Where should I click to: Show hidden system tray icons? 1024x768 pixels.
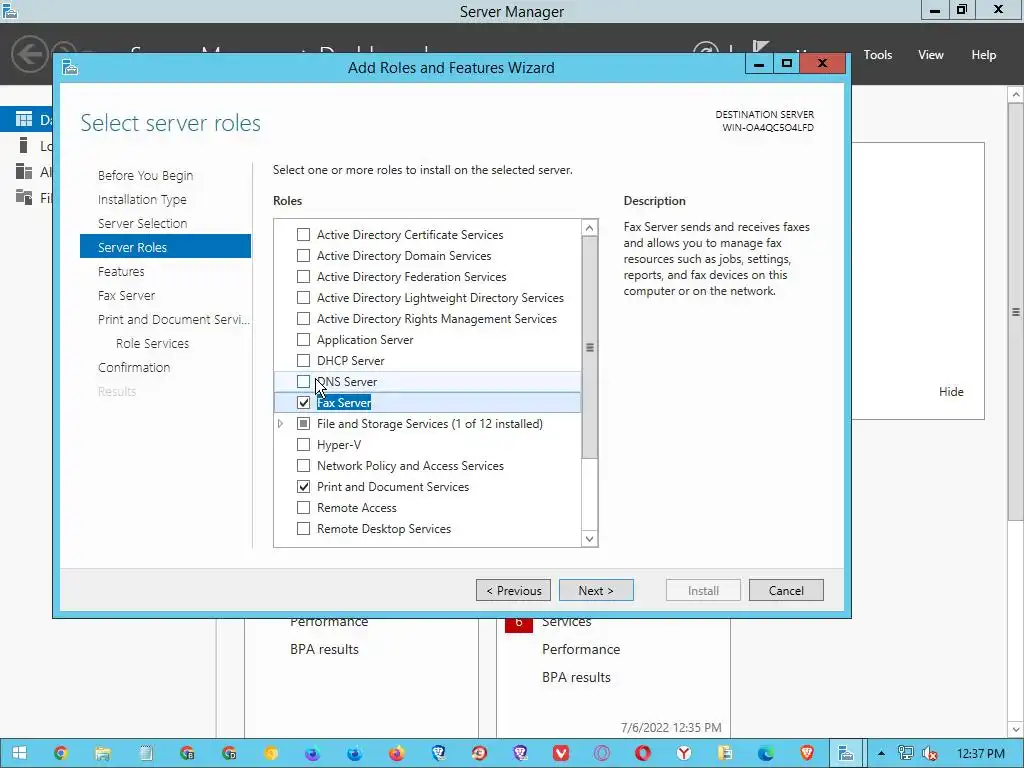tap(881, 753)
